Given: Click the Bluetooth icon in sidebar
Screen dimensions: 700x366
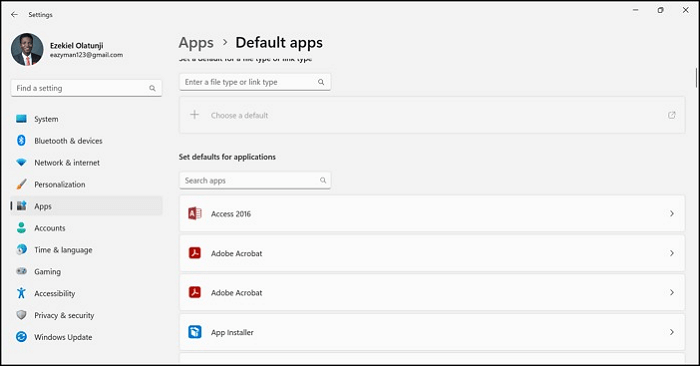Looking at the screenshot, I should coord(21,141).
